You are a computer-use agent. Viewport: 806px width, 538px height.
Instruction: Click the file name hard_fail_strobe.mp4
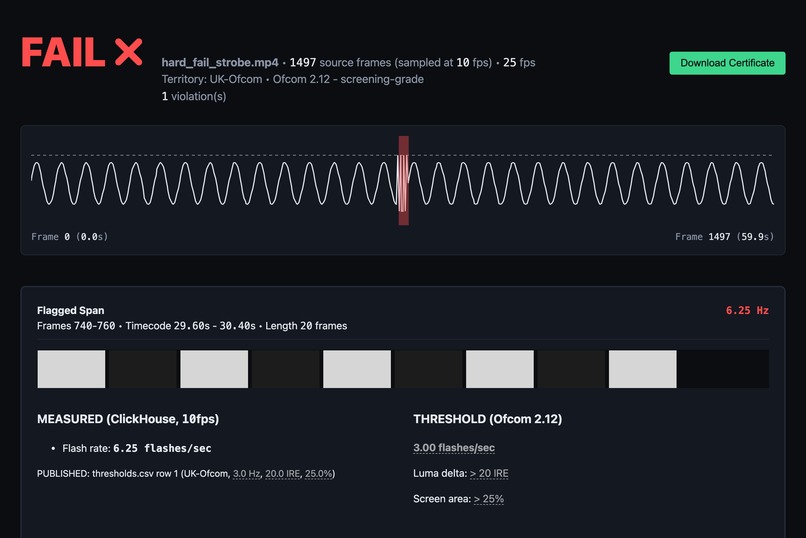click(220, 63)
